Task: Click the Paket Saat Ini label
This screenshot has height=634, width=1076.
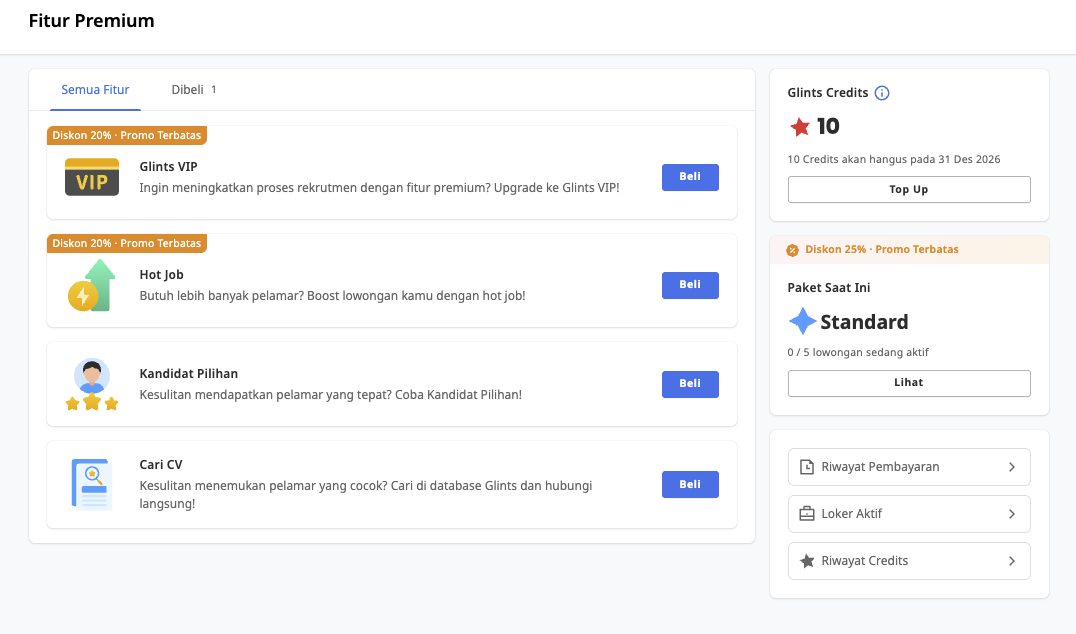Action: (x=828, y=287)
